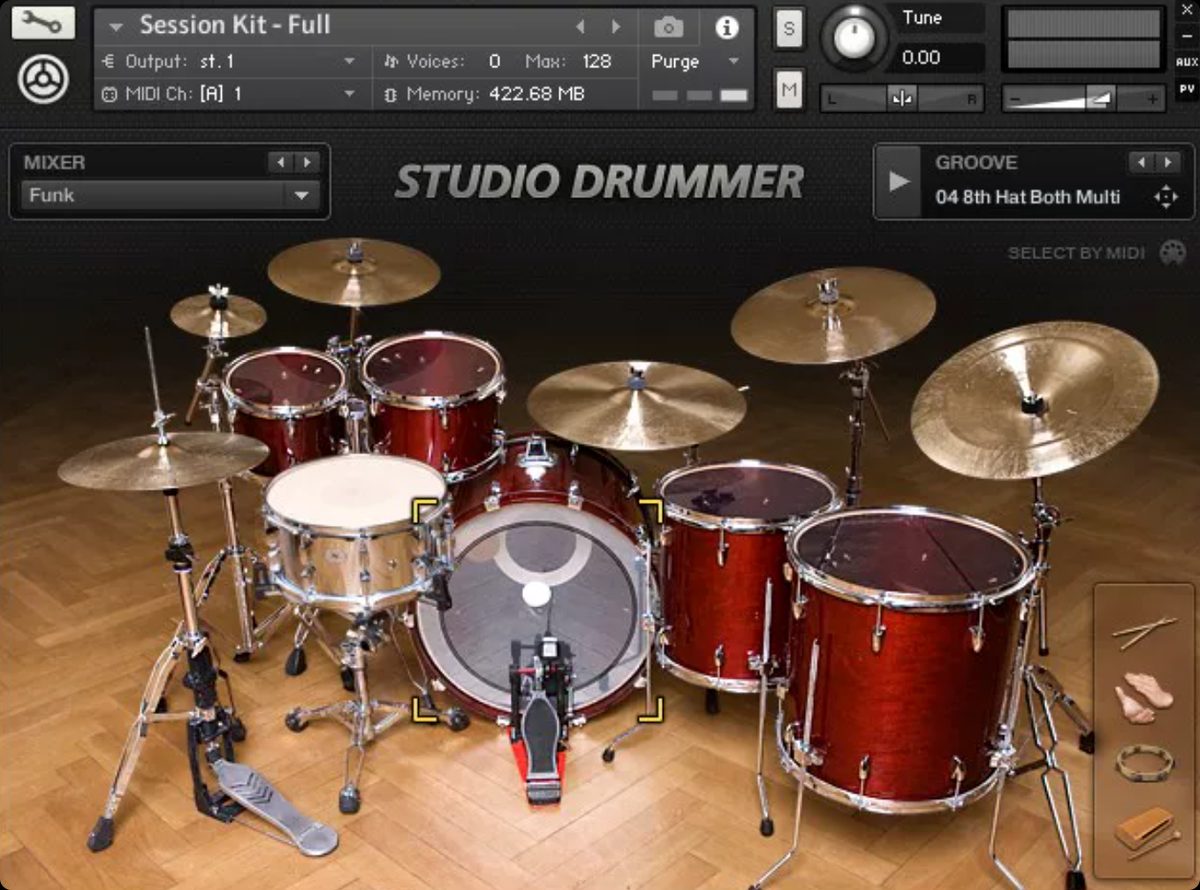Load the previous instrument preset arrow
Screen dimensions: 1200x890
[x=581, y=27]
